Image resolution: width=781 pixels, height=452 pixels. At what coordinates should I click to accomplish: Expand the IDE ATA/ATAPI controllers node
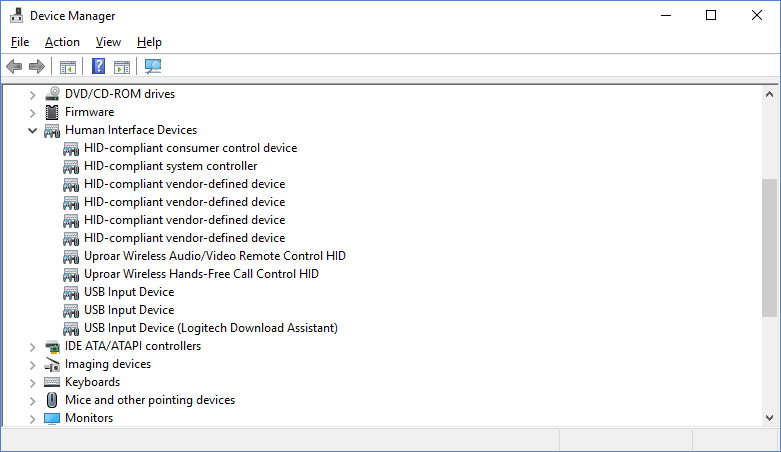point(32,346)
